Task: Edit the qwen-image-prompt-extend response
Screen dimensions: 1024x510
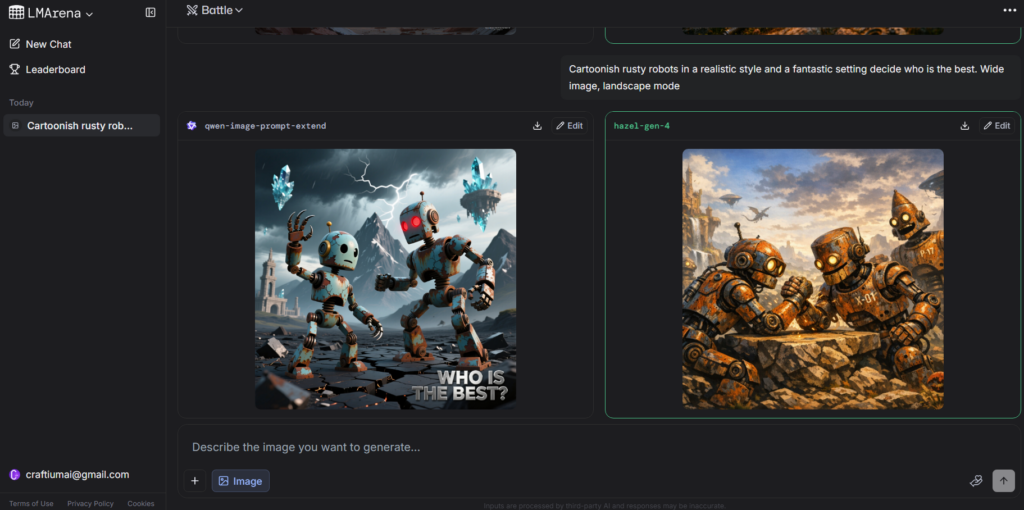Action: click(568, 126)
